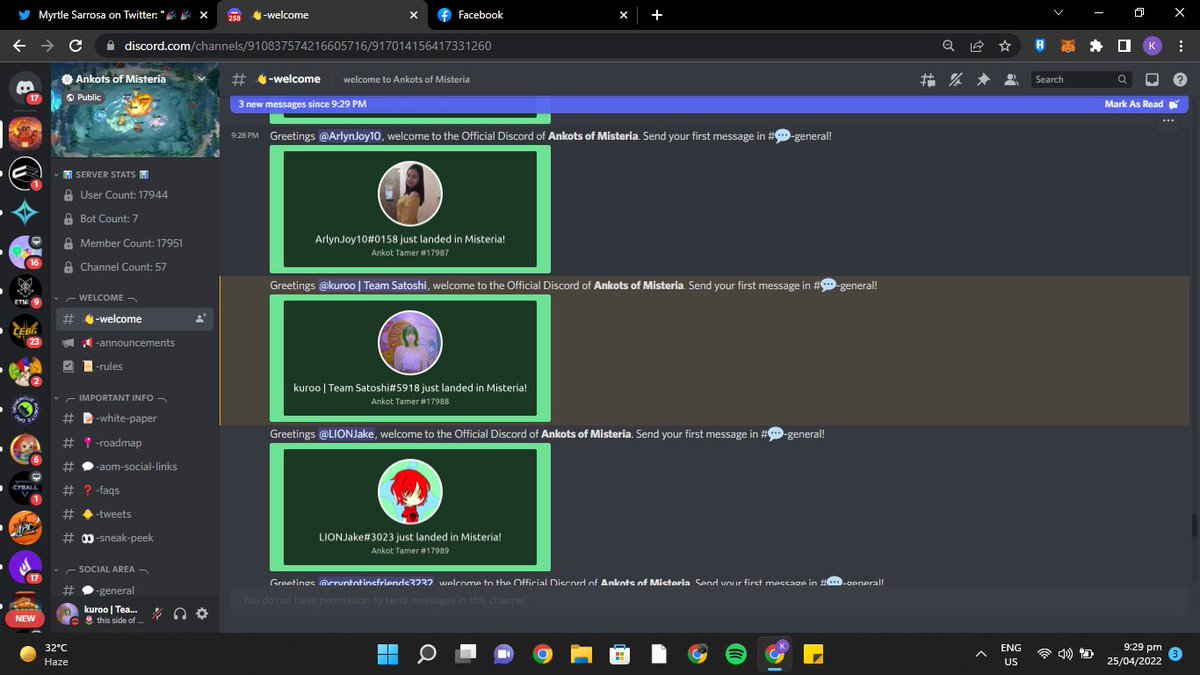Open Chrome profile K avatar
Image resolution: width=1200 pixels, height=675 pixels.
pyautogui.click(x=1153, y=45)
